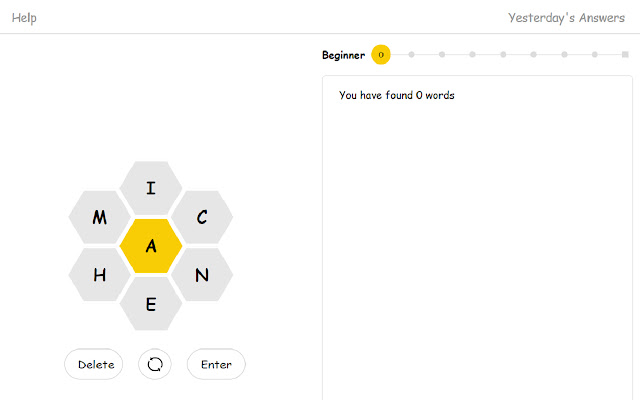Click the yellow score marker showing 0
Screen dimensions: 640x400
[381, 55]
